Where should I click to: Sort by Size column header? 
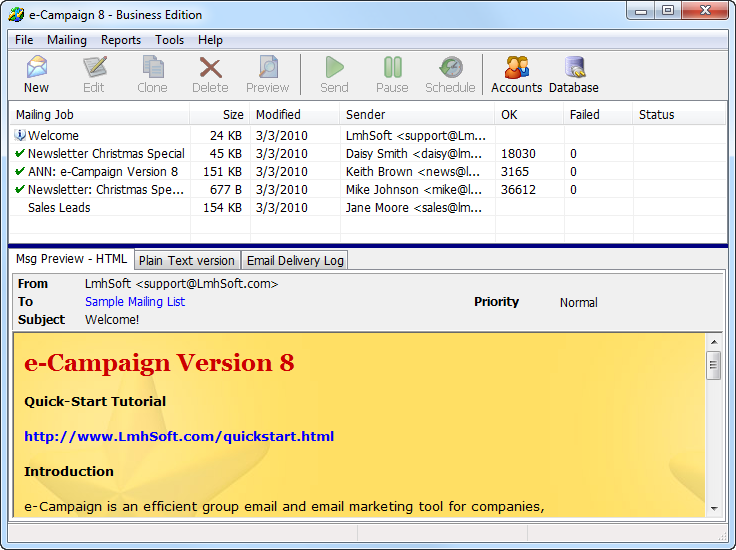click(220, 115)
